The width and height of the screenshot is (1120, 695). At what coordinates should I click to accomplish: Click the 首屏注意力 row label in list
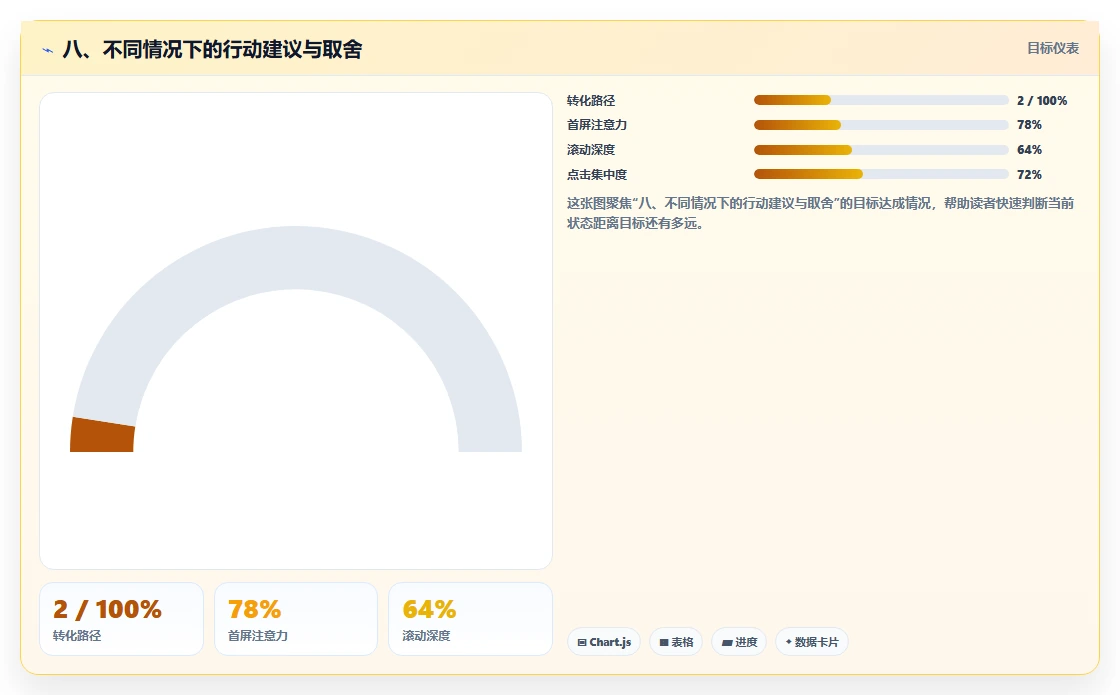pyautogui.click(x=596, y=125)
